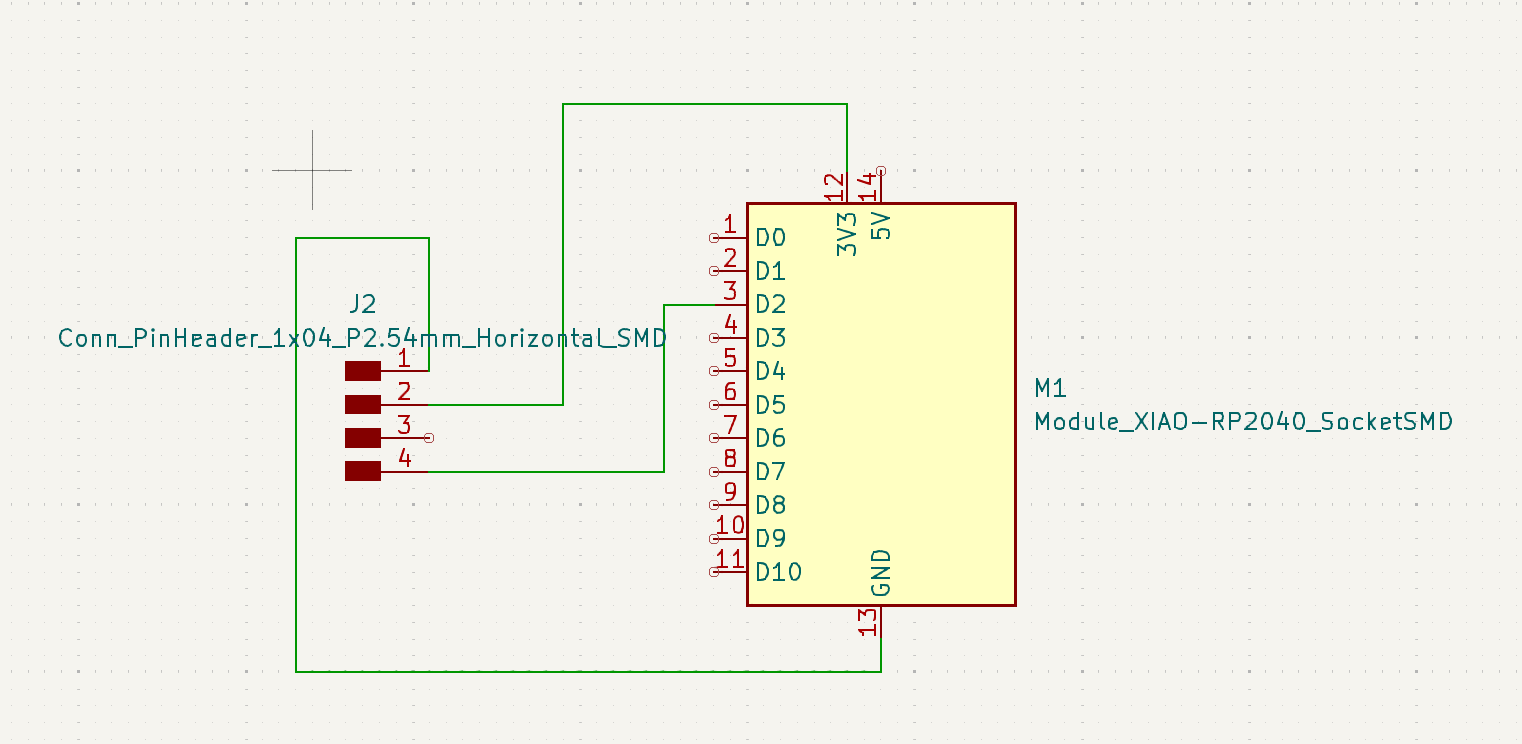Image resolution: width=1522 pixels, height=744 pixels.
Task: Select the D5 pin label
Action: pos(771,405)
